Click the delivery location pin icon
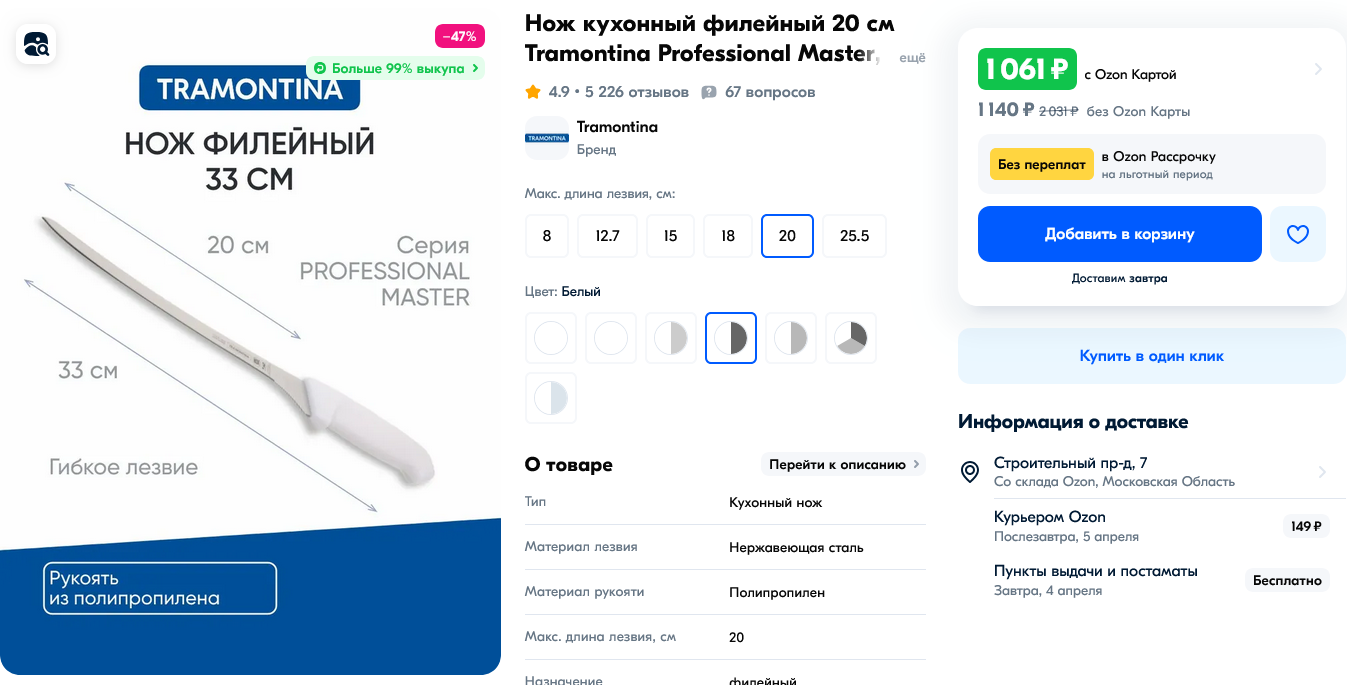 tap(969, 472)
